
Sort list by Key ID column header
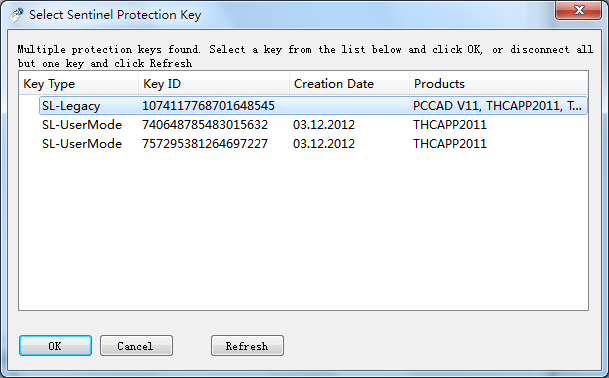(214, 84)
